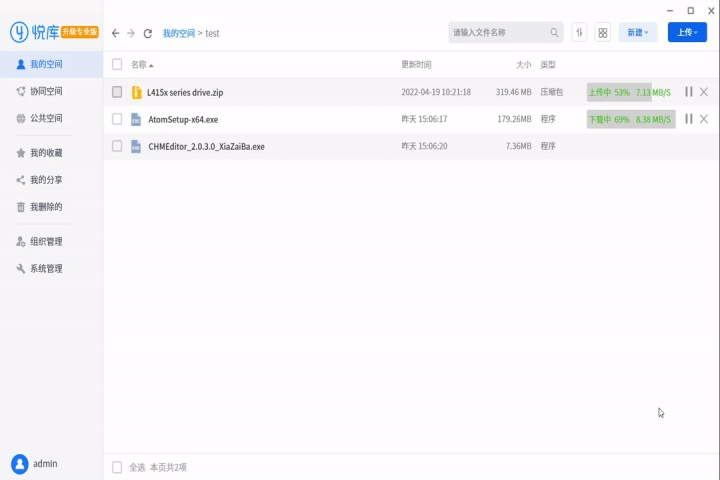Viewport: 720px width, 480px height.
Task: Click 我的空间 breadcrumb link
Action: coord(178,33)
